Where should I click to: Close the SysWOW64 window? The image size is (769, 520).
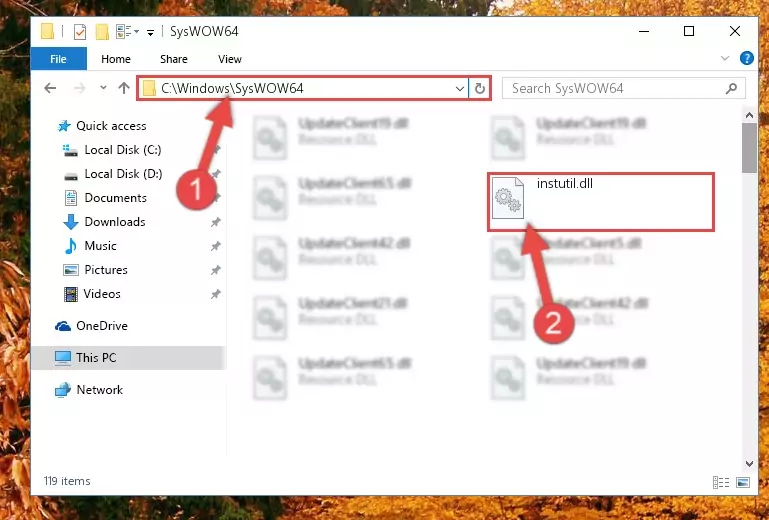[x=734, y=31]
